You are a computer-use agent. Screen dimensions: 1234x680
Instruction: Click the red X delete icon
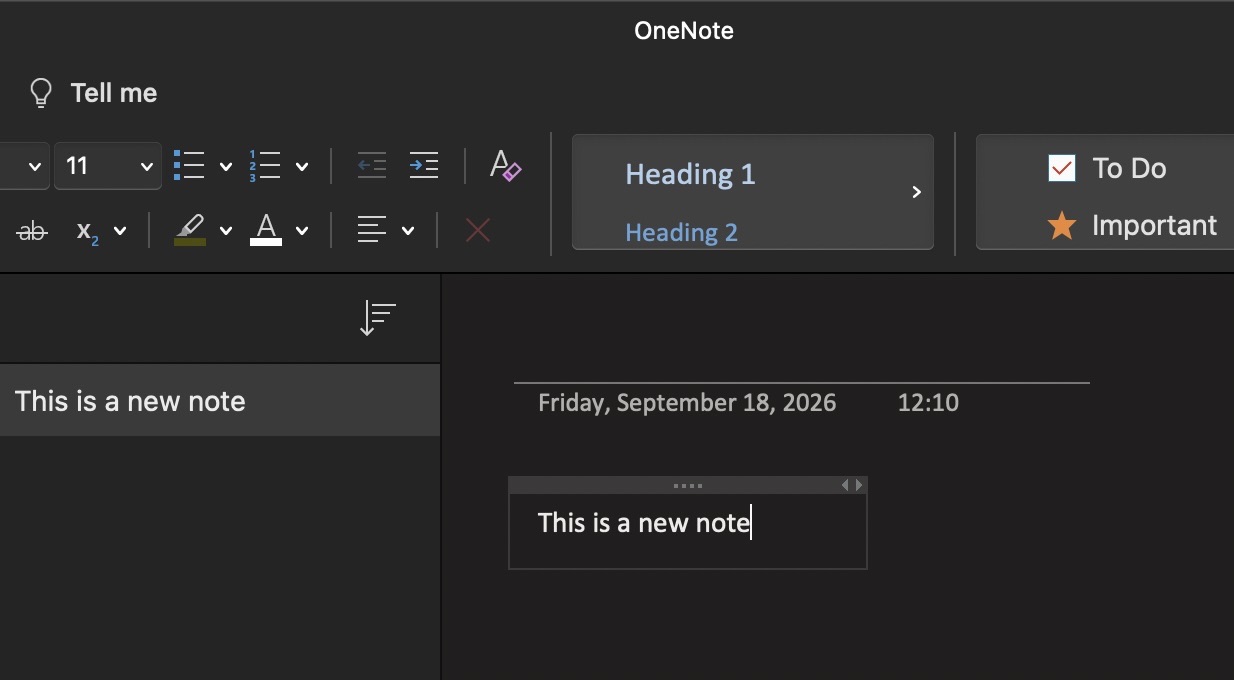point(478,231)
